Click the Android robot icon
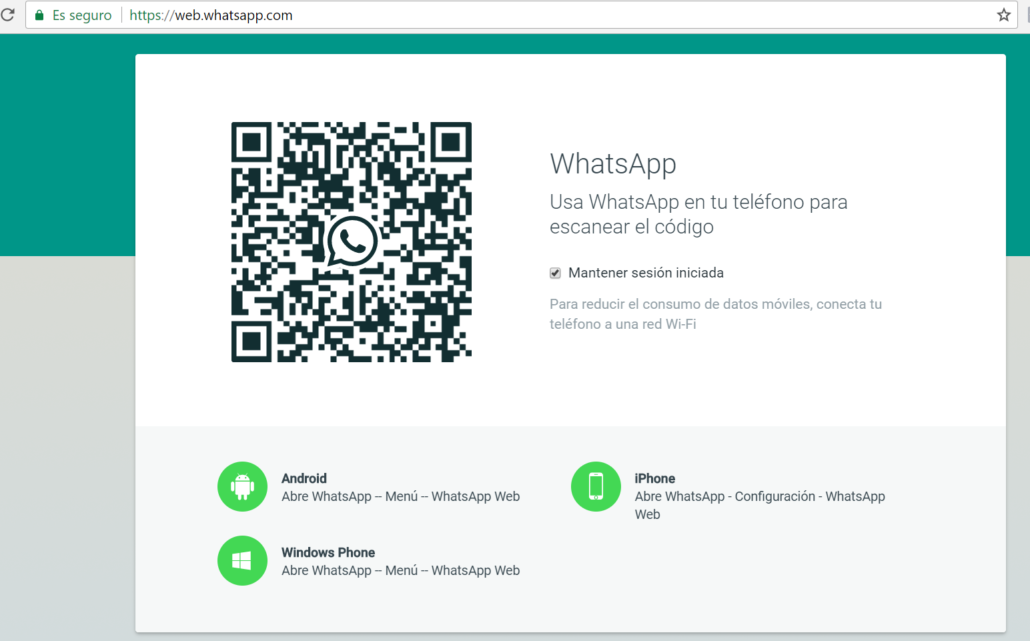Screen dimensions: 1030x641 coord(242,487)
